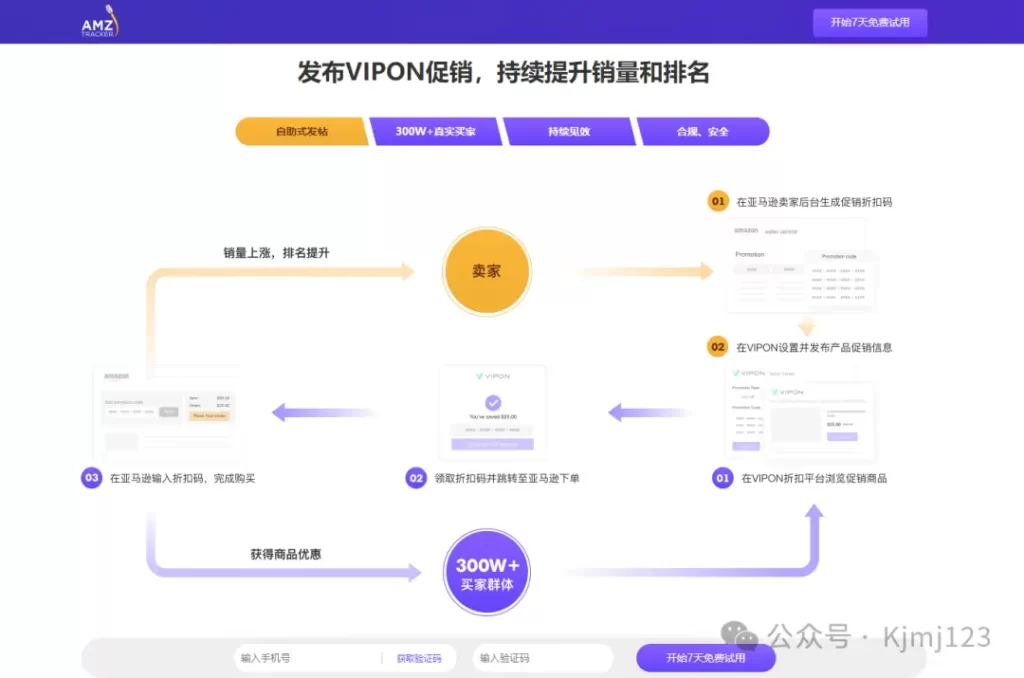Click the top 开始7天免费试用 button

coord(869,22)
